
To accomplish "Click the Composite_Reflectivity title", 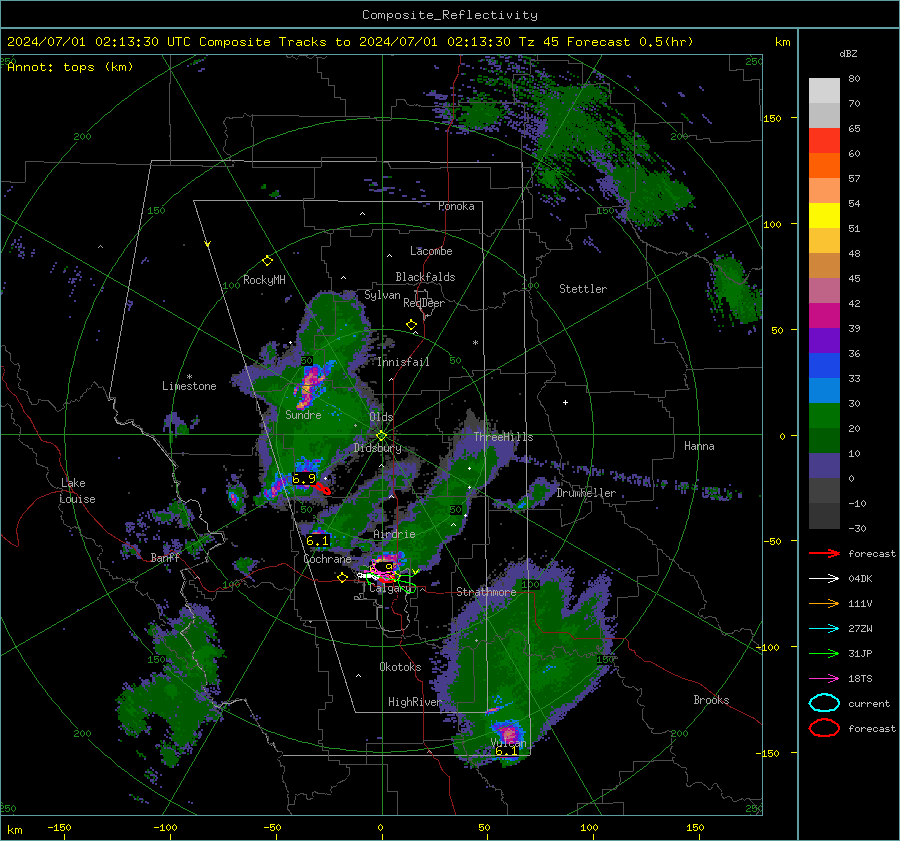I will click(x=449, y=15).
